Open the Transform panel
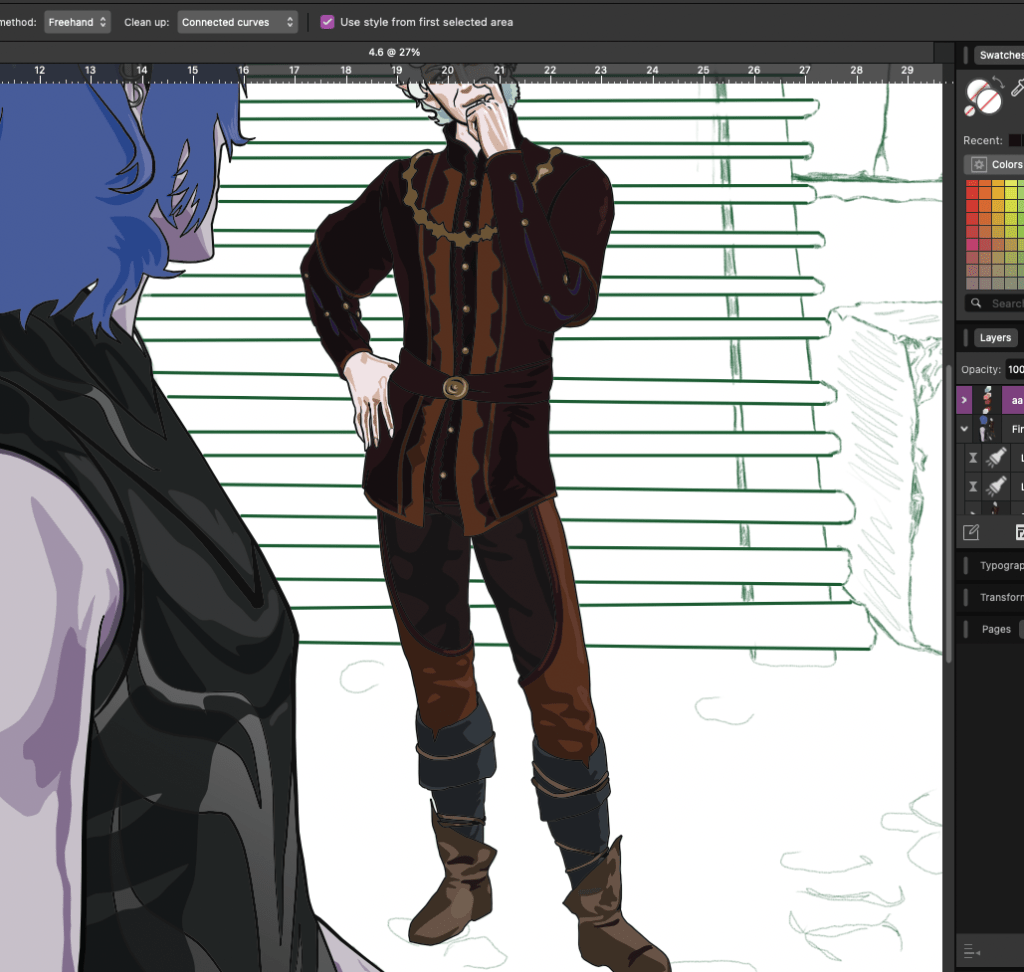1024x972 pixels. (x=1000, y=597)
